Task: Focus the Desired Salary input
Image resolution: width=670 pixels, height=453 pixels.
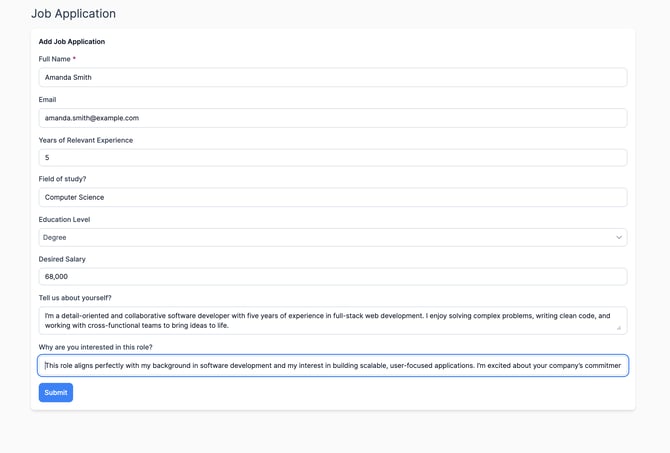Action: tap(332, 277)
